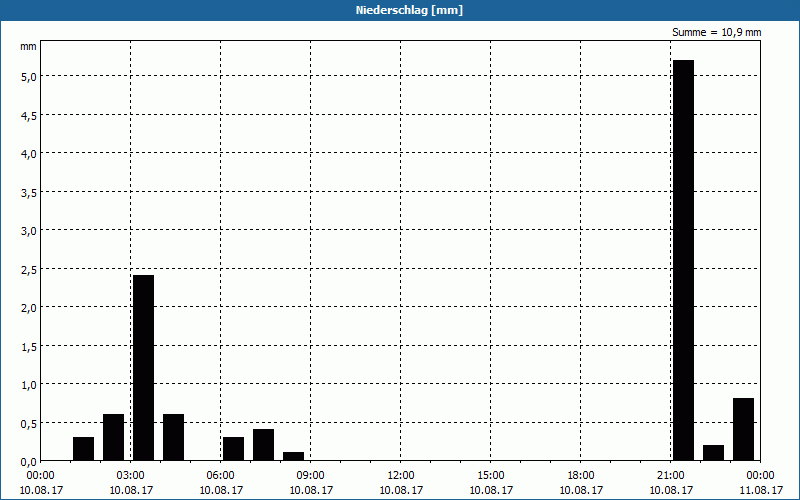This screenshot has height=500, width=800.
Task: Select the 'Summe = 10,9 mm' total label
Action: coord(716,32)
